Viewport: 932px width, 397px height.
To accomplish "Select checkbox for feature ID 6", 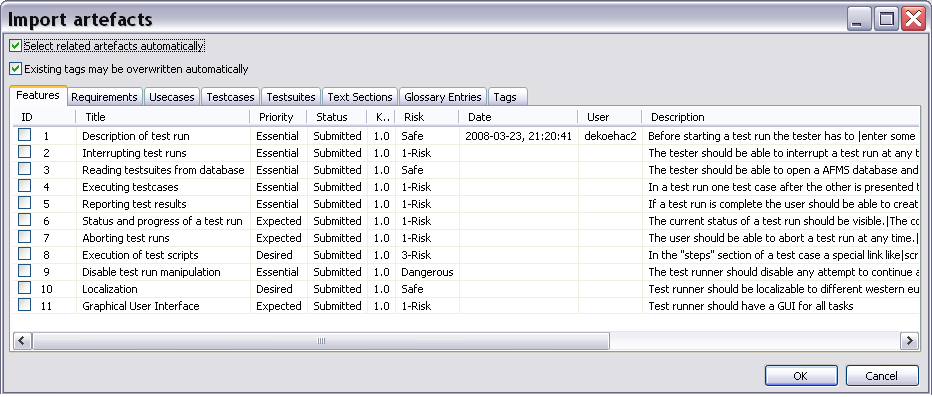I will click(x=24, y=221).
